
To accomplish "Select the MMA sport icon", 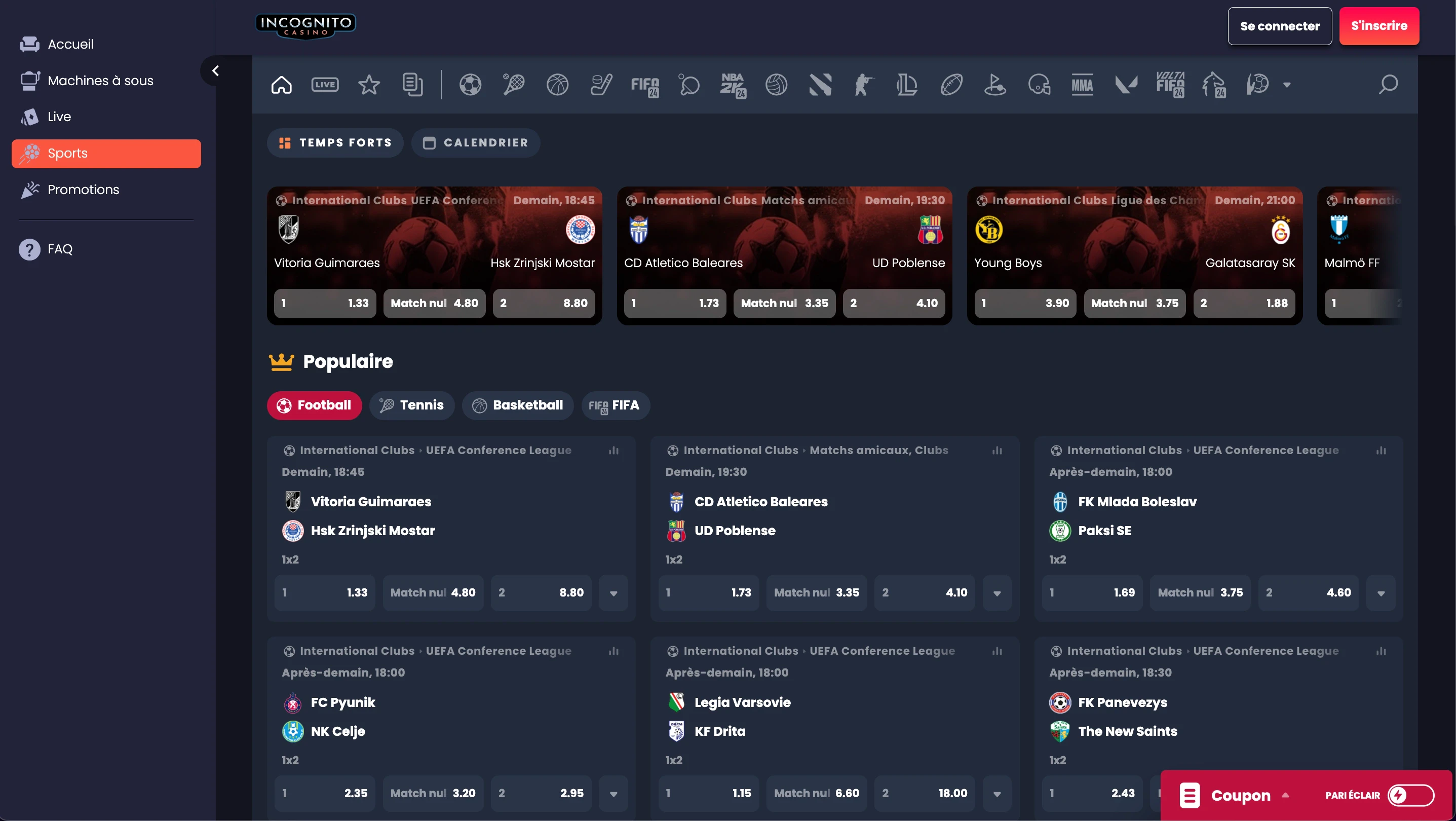I will (x=1083, y=85).
